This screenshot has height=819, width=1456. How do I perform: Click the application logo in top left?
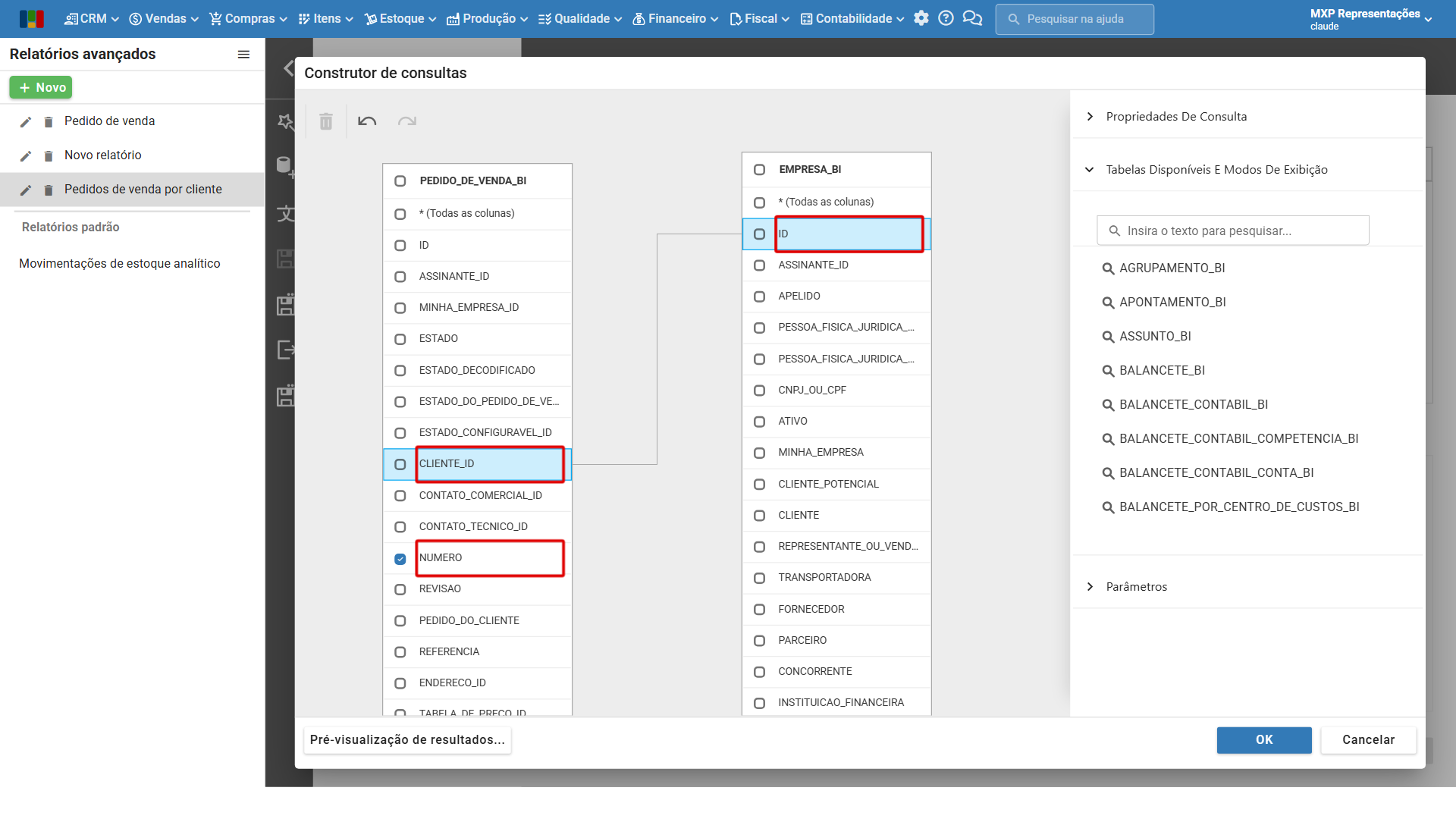(x=32, y=19)
